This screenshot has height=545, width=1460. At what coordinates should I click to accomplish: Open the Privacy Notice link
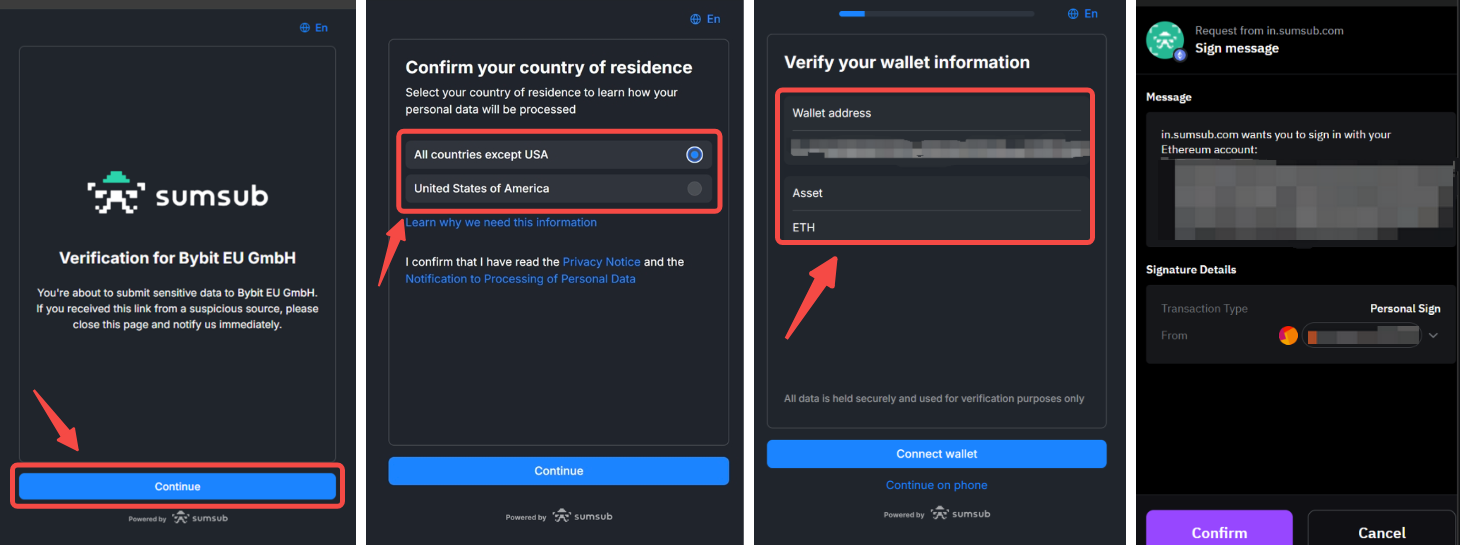coord(601,262)
